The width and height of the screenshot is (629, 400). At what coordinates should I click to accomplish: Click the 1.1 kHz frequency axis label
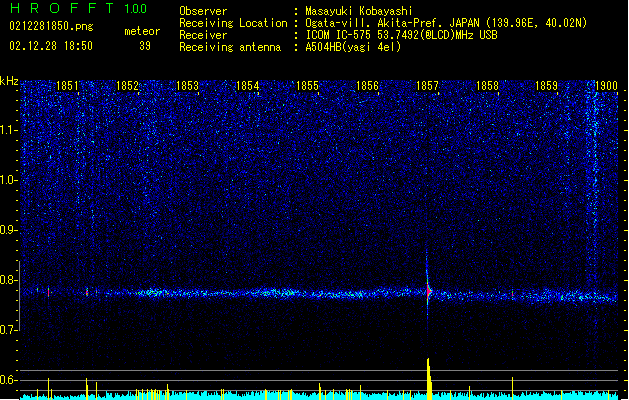point(9,130)
